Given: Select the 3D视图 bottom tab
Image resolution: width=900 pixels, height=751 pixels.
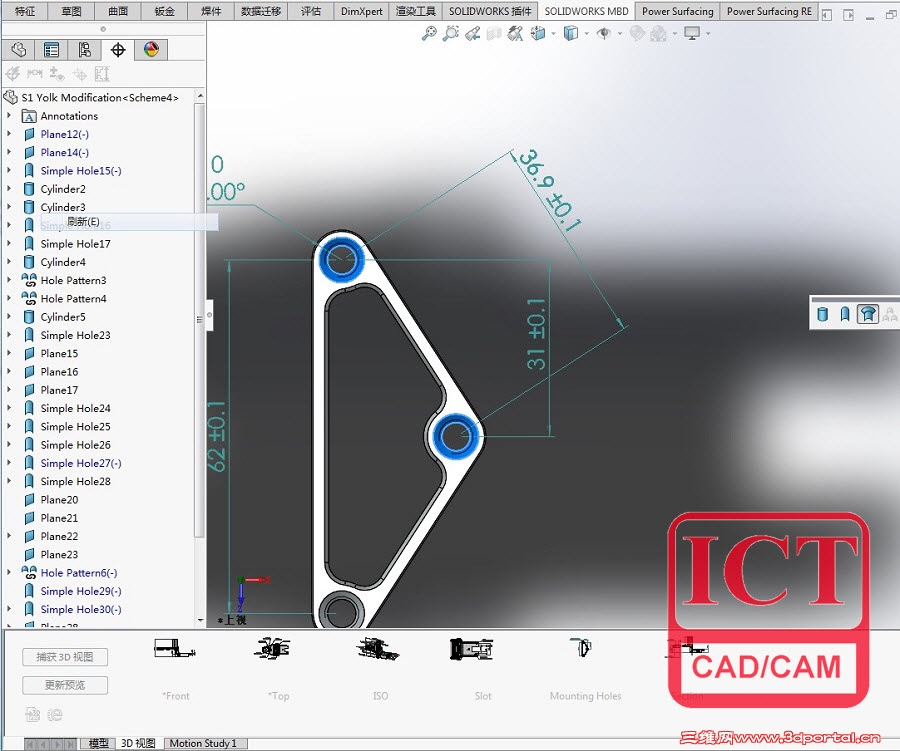Looking at the screenshot, I should 138,744.
